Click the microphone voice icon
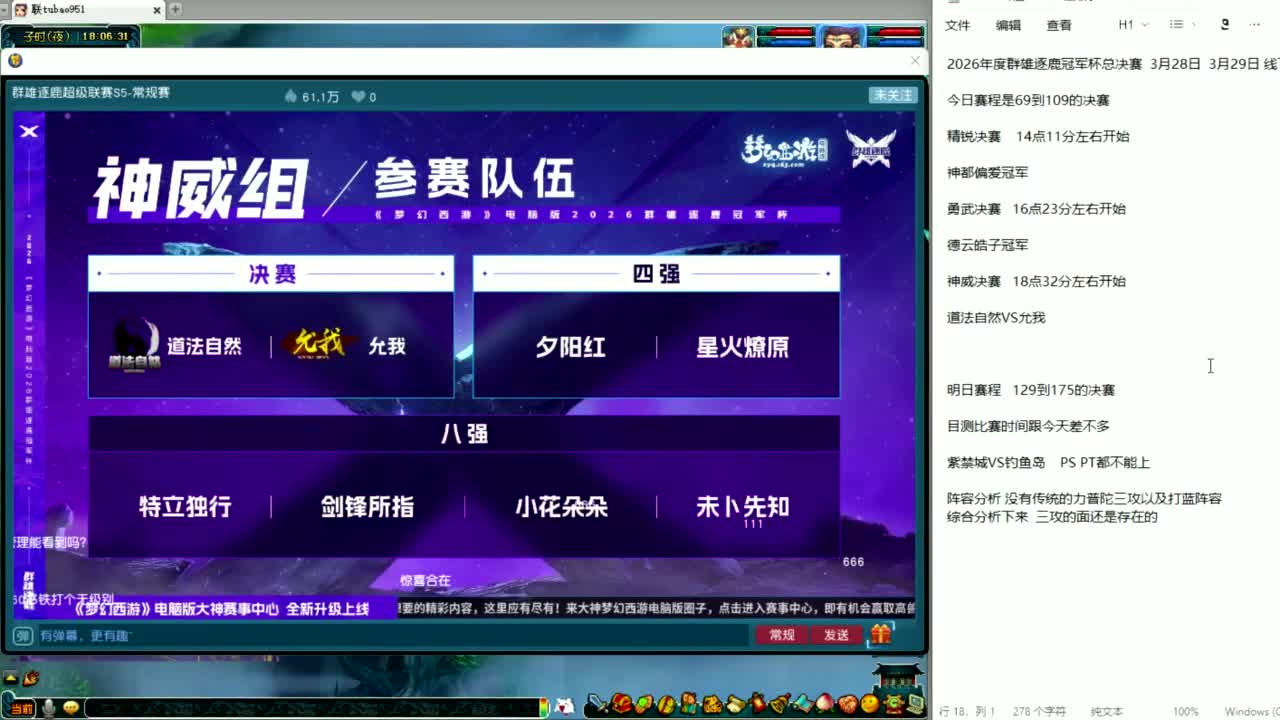The height and width of the screenshot is (720, 1280). (47, 708)
